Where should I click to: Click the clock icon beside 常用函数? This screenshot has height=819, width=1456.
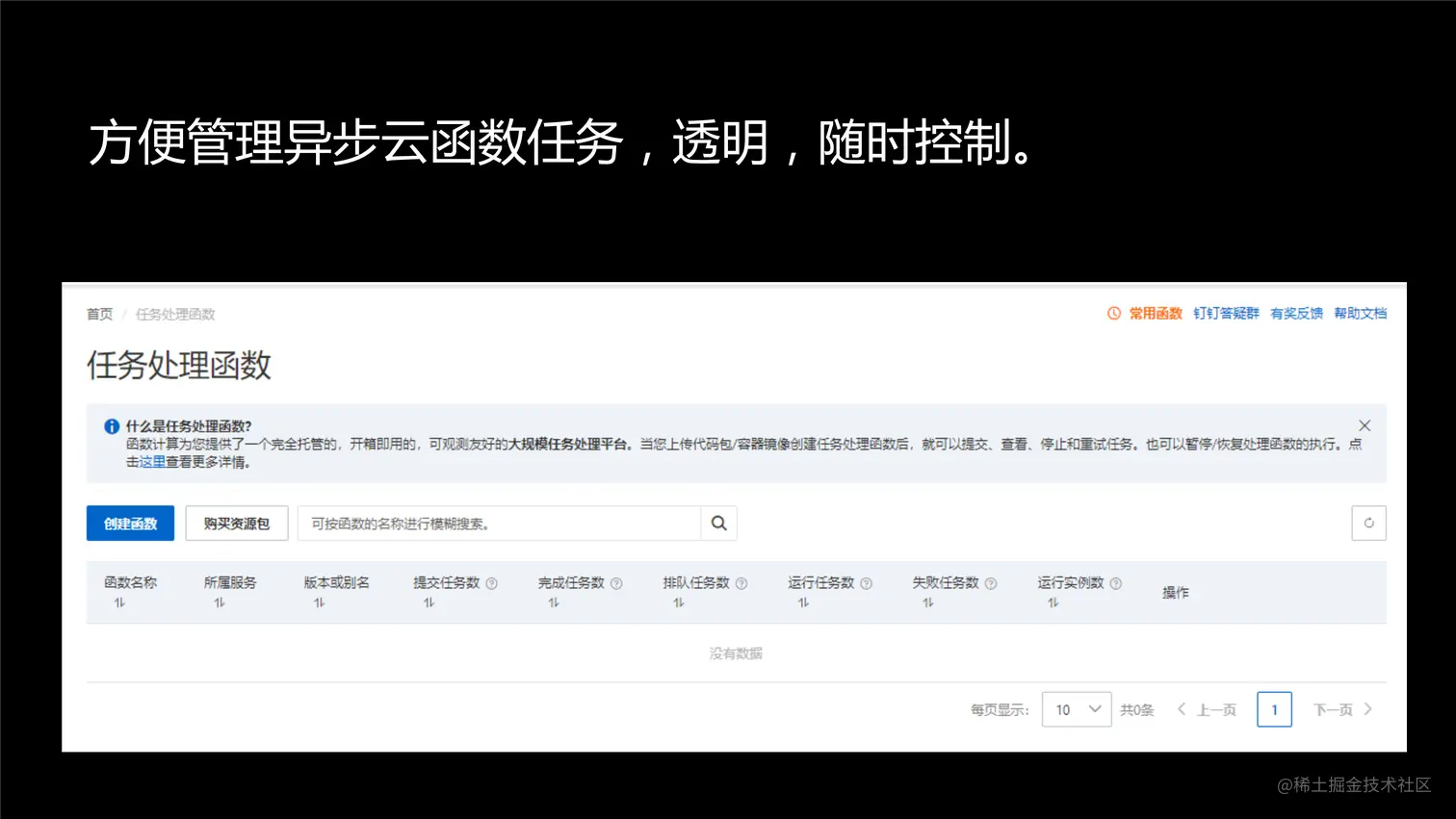pyautogui.click(x=1112, y=313)
